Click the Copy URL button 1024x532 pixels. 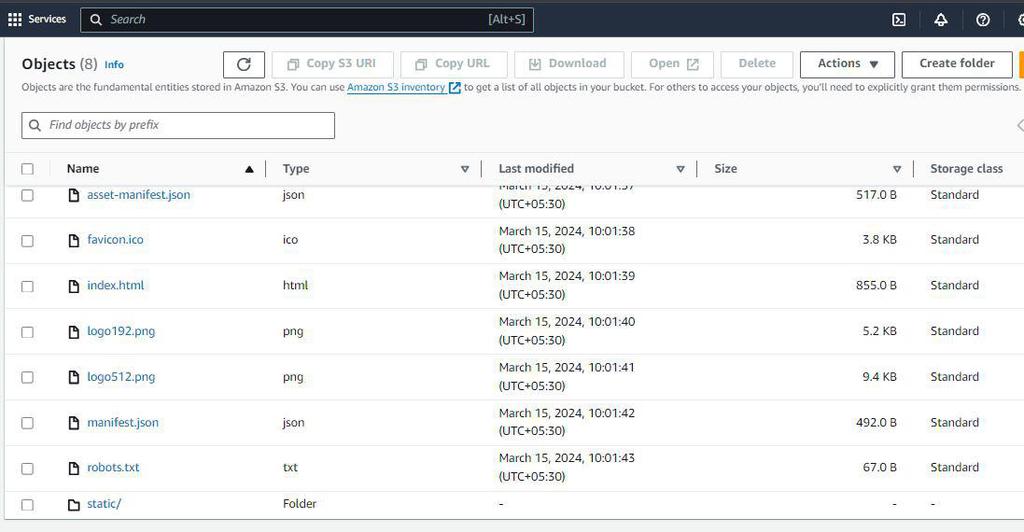[x=454, y=64]
